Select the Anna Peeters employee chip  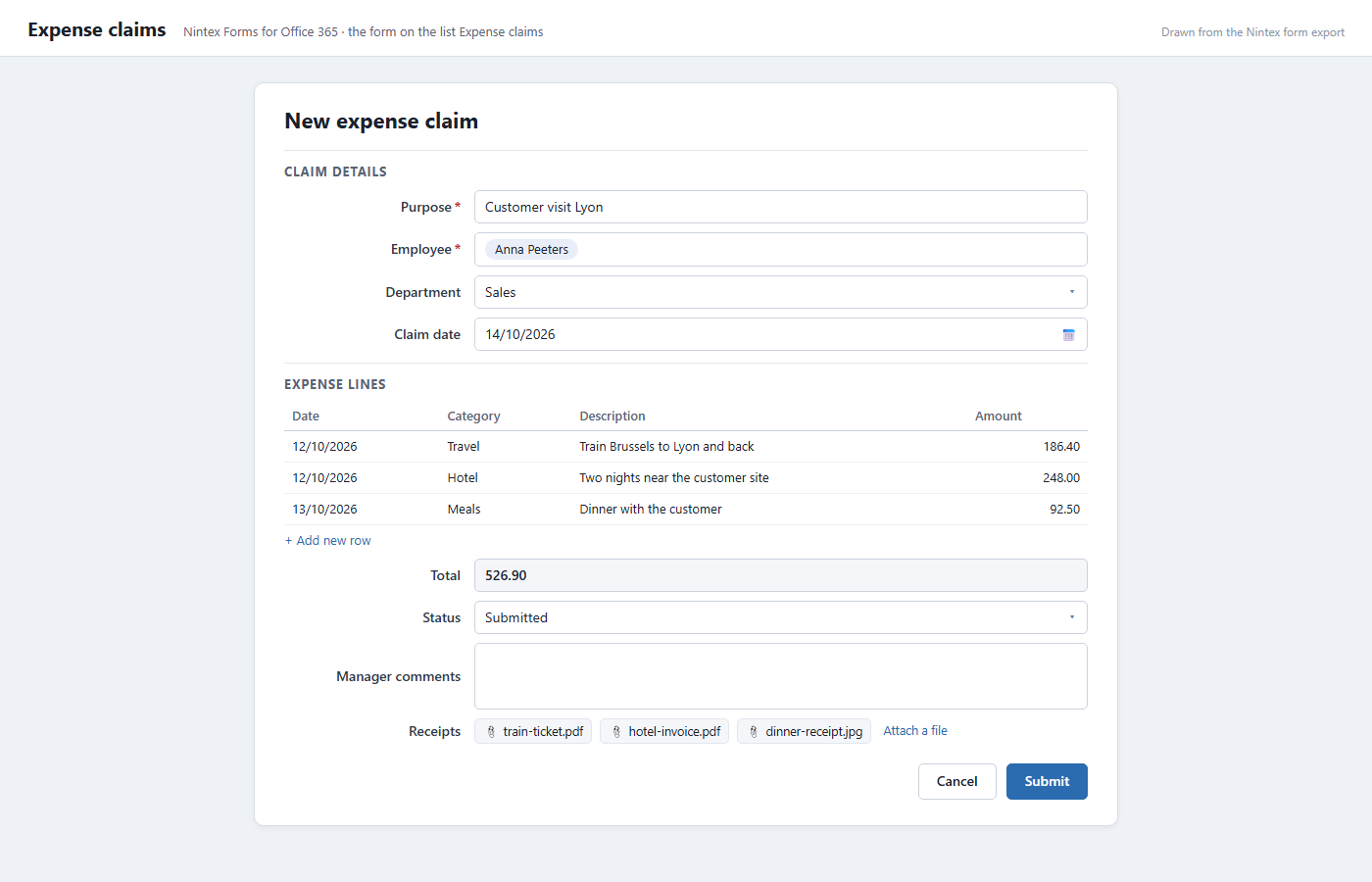click(531, 250)
